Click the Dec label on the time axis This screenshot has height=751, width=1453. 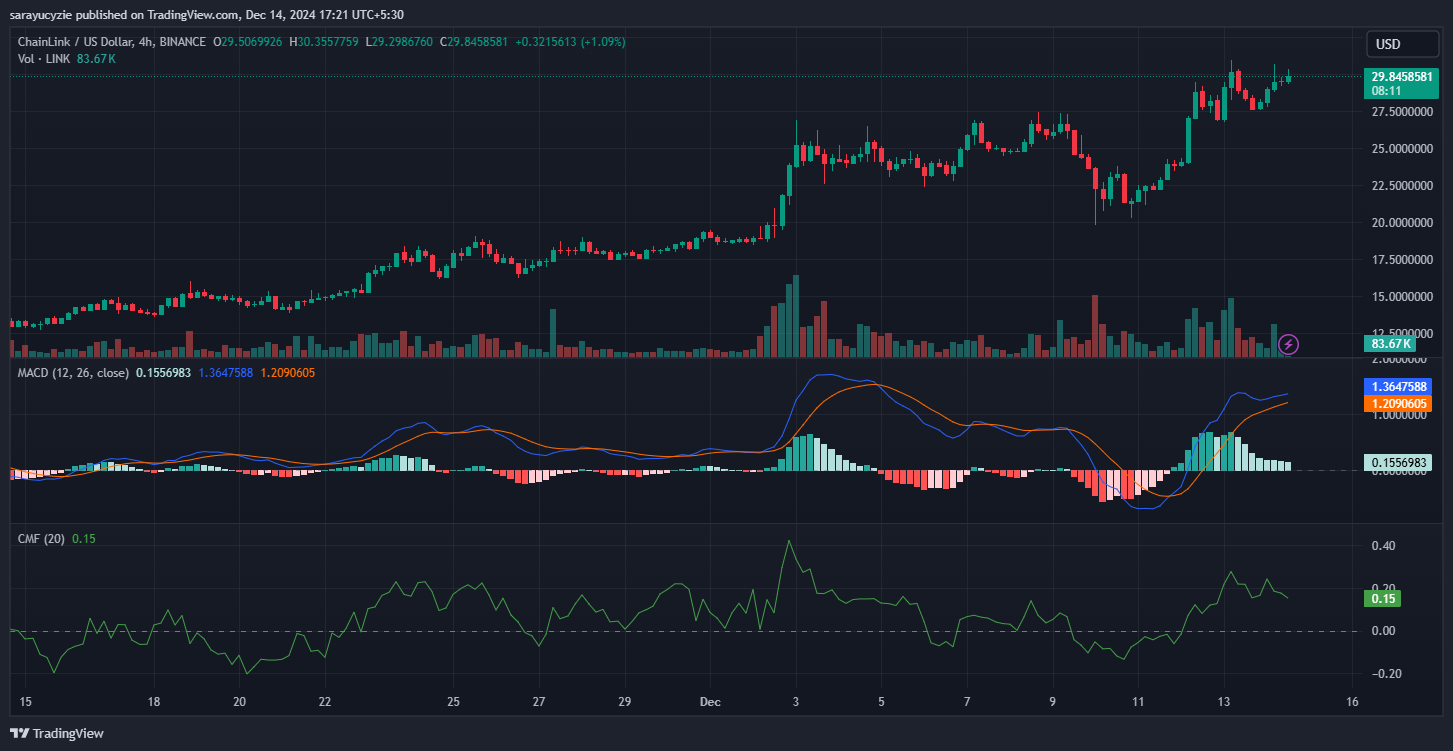pyautogui.click(x=709, y=701)
